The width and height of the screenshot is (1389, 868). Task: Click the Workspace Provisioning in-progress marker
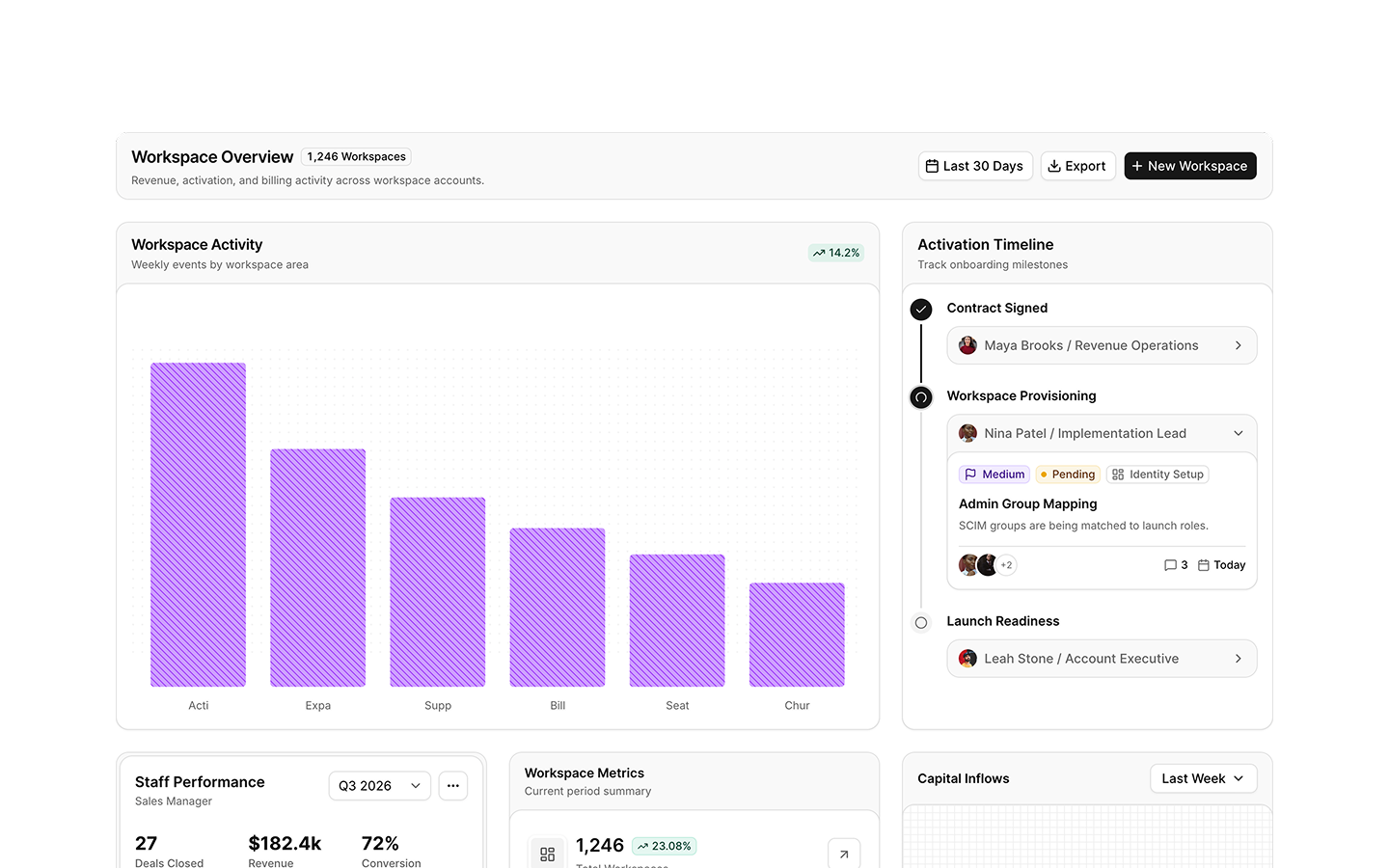pos(921,397)
